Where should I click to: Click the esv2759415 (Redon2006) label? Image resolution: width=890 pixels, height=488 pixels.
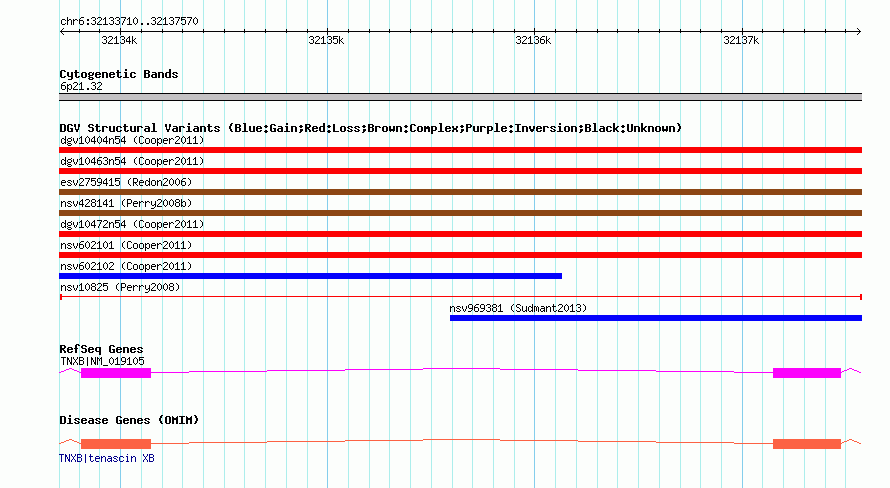click(126, 182)
